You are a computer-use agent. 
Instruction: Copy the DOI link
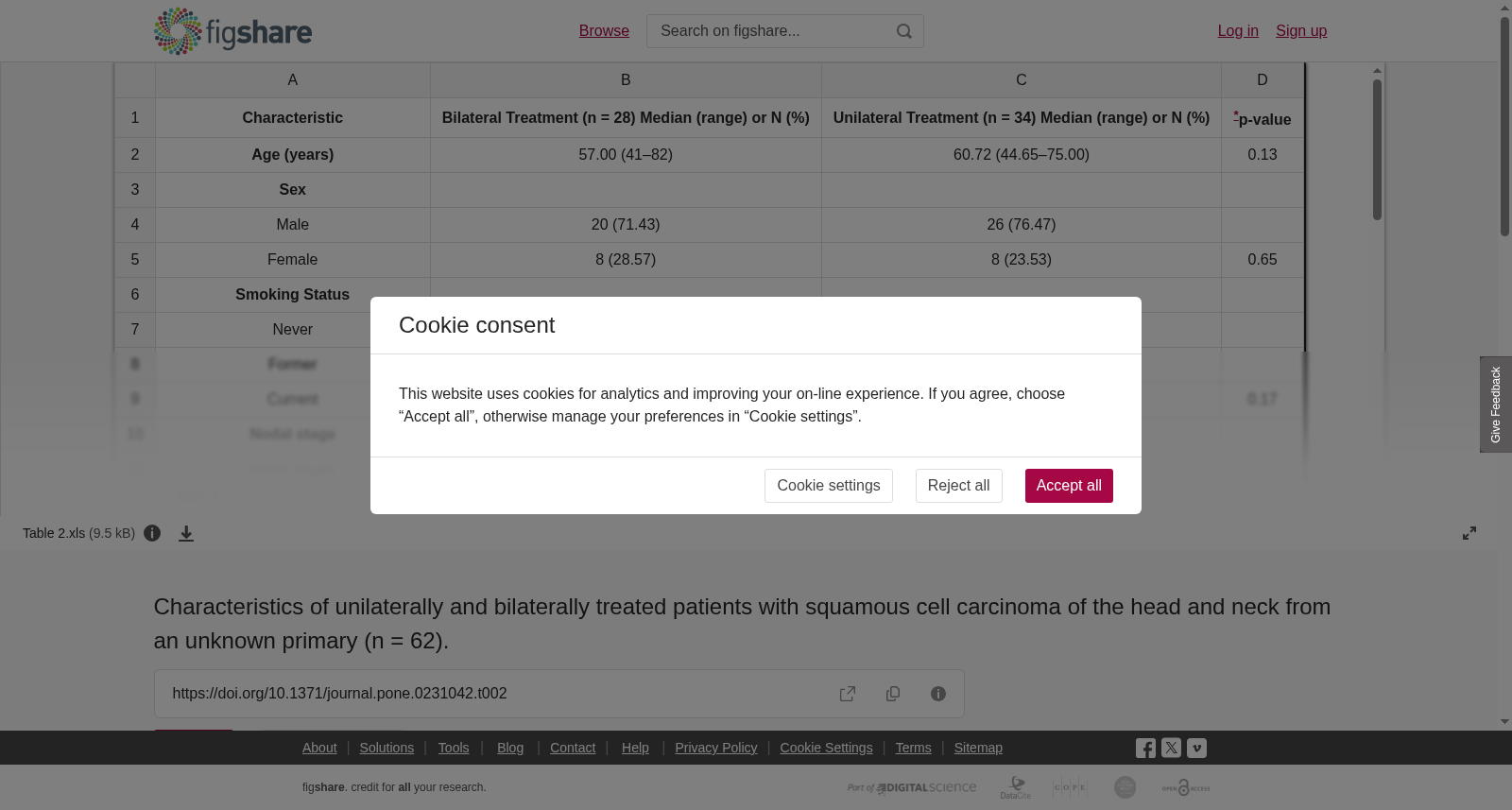[893, 694]
